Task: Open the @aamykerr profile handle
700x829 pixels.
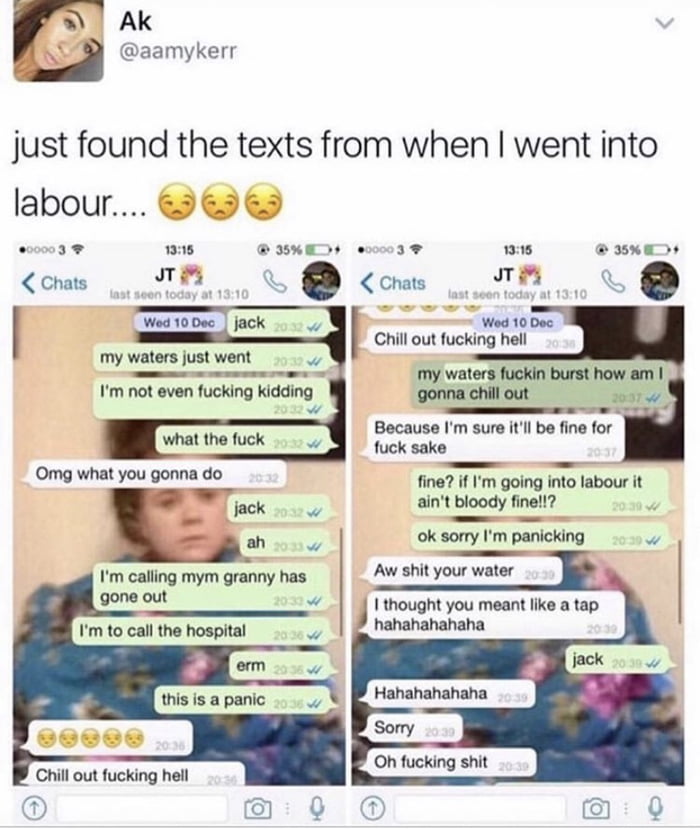Action: tap(178, 51)
